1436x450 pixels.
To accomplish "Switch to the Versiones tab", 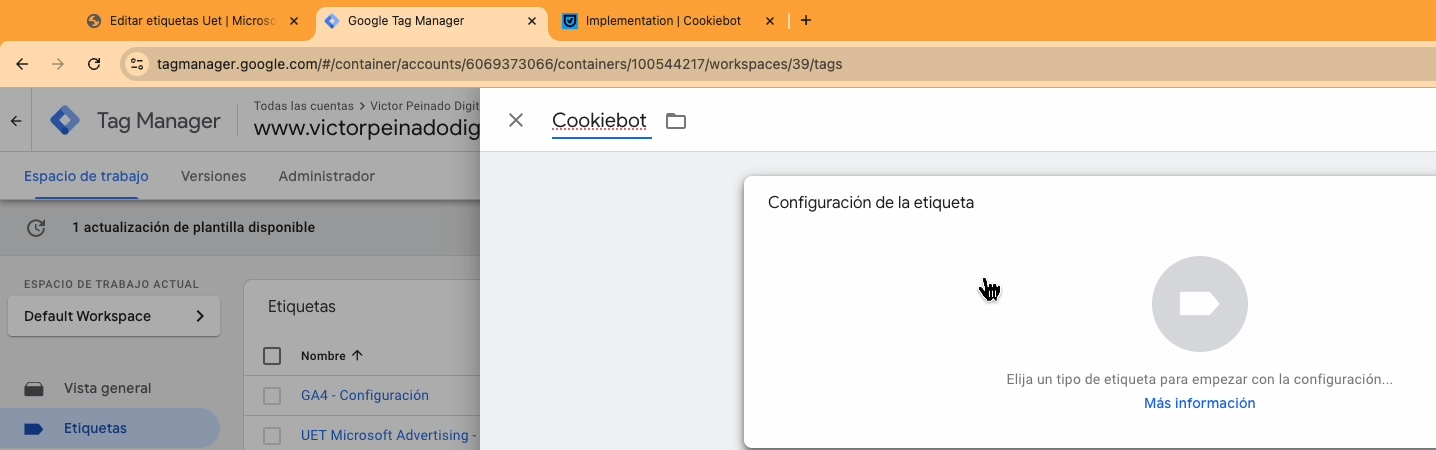I will [x=213, y=176].
